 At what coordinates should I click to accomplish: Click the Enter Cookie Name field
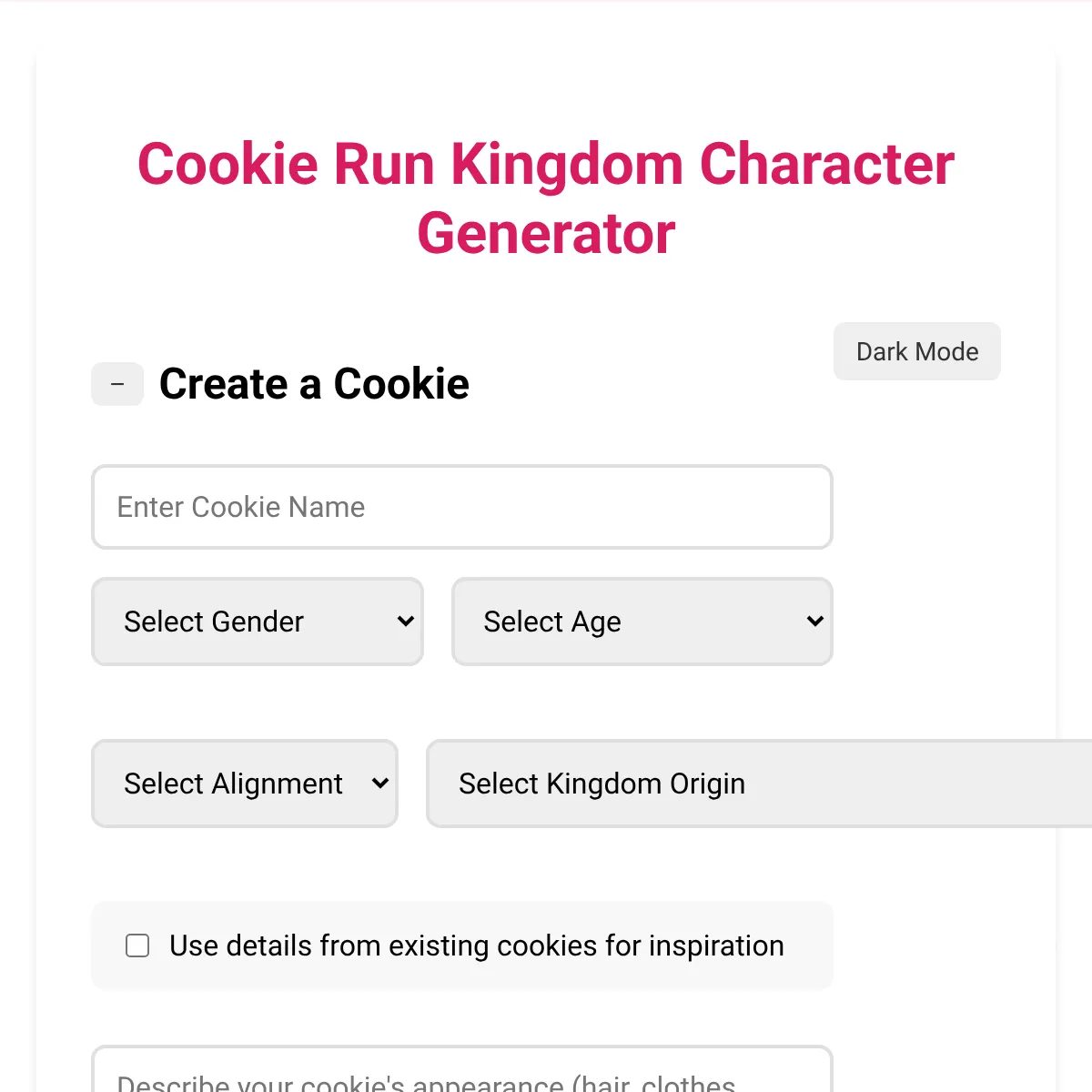point(461,507)
